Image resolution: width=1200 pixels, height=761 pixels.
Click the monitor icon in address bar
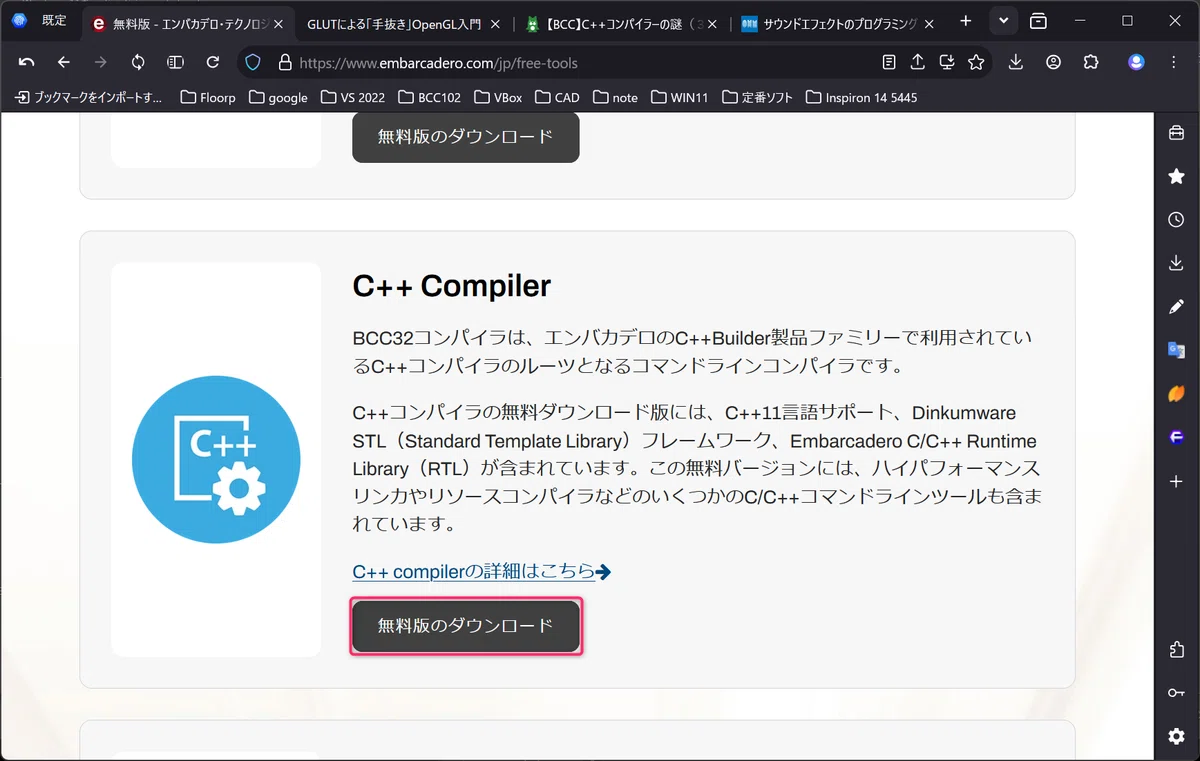coord(947,62)
